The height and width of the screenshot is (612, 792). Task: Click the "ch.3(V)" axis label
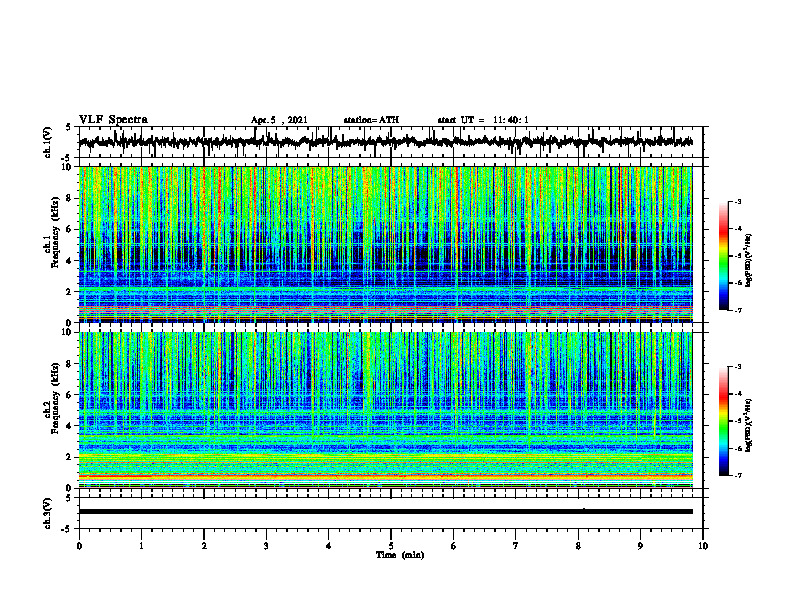pyautogui.click(x=48, y=513)
